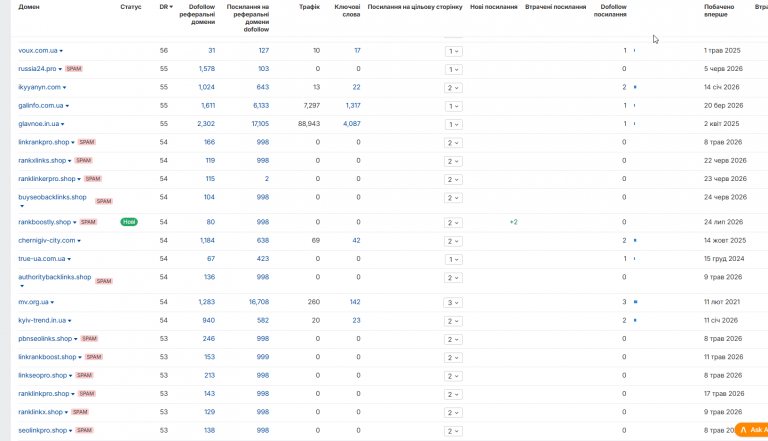Click 'Статус' column header
The image size is (768, 441).
coord(131,7)
